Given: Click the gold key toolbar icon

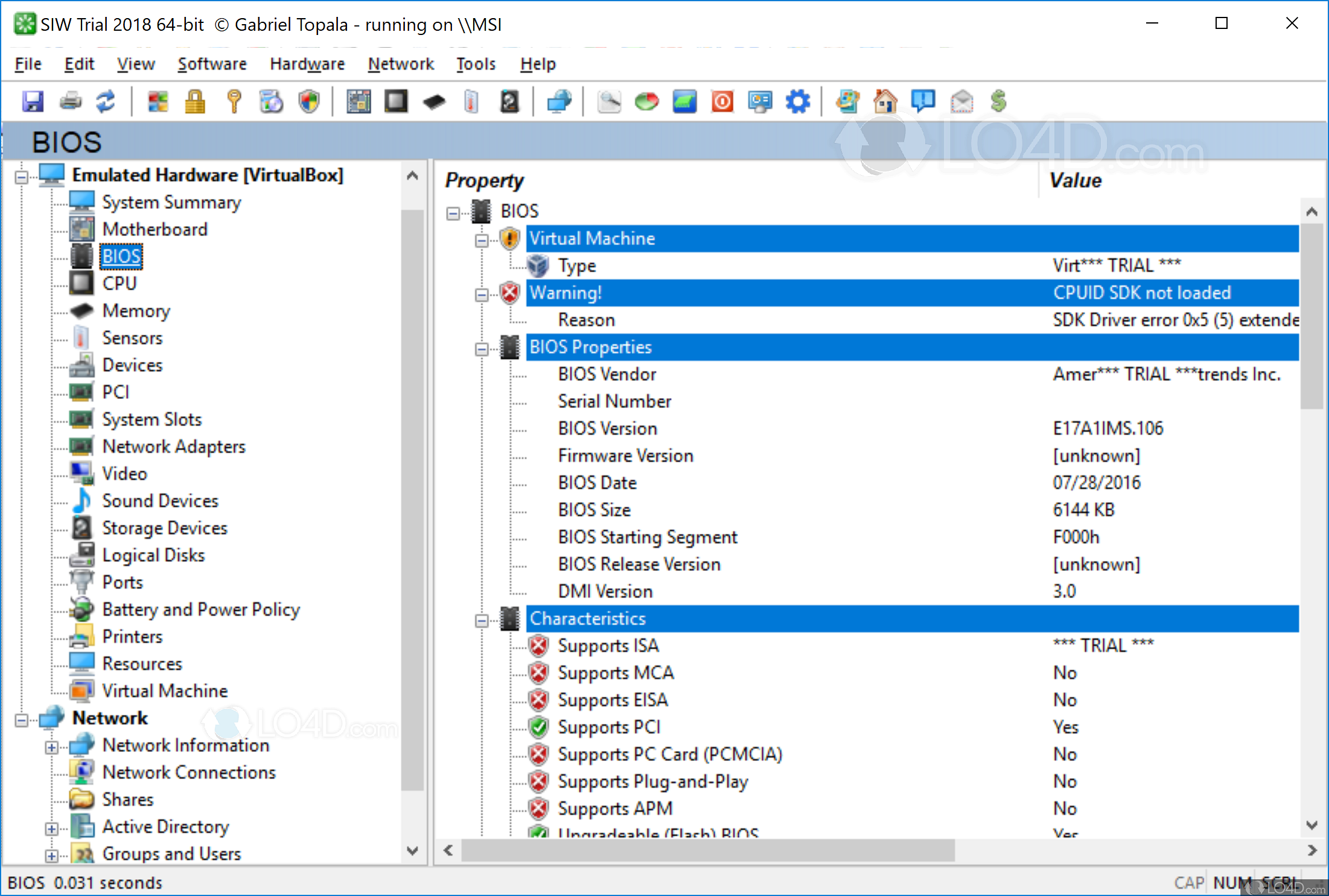Looking at the screenshot, I should 234,101.
